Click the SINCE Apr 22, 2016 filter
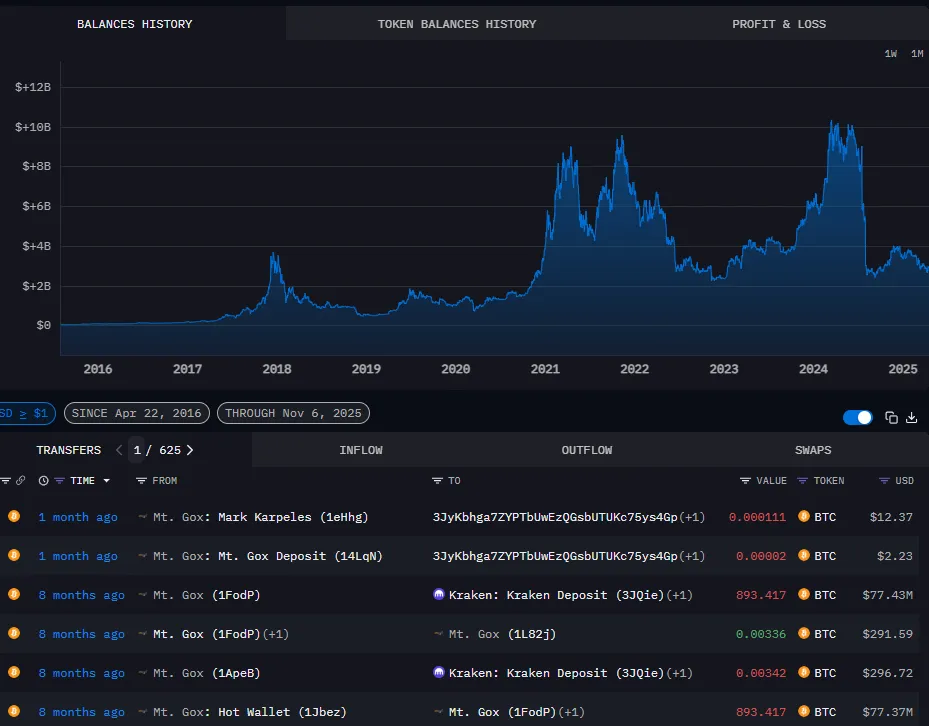 (137, 413)
